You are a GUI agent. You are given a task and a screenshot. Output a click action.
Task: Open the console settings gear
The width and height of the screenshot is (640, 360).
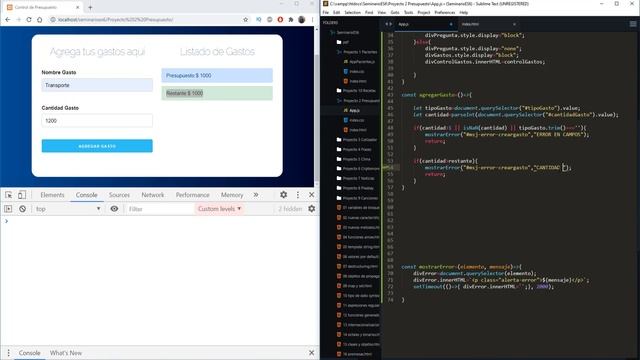pos(312,209)
